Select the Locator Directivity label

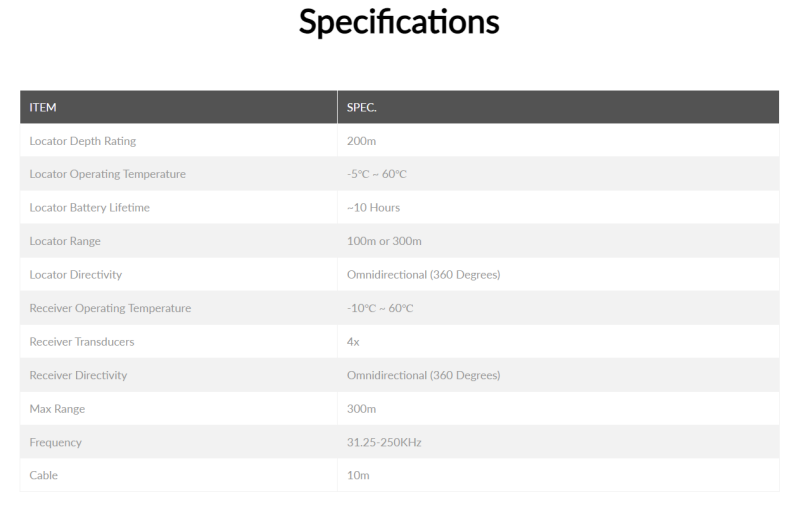coord(76,274)
